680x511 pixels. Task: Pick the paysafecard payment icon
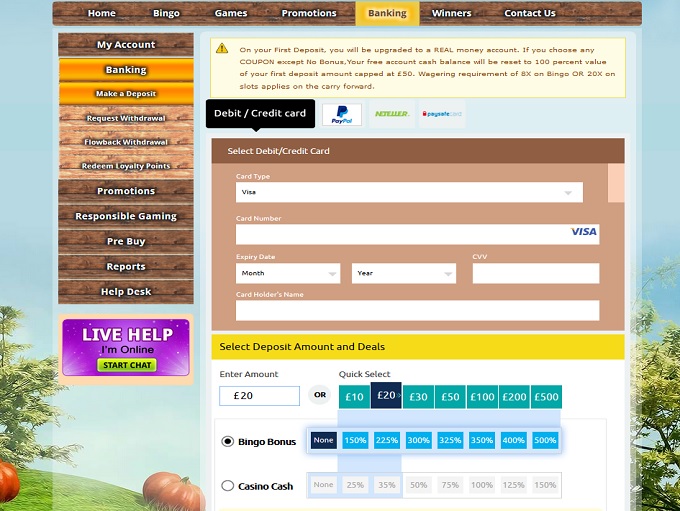coord(441,114)
